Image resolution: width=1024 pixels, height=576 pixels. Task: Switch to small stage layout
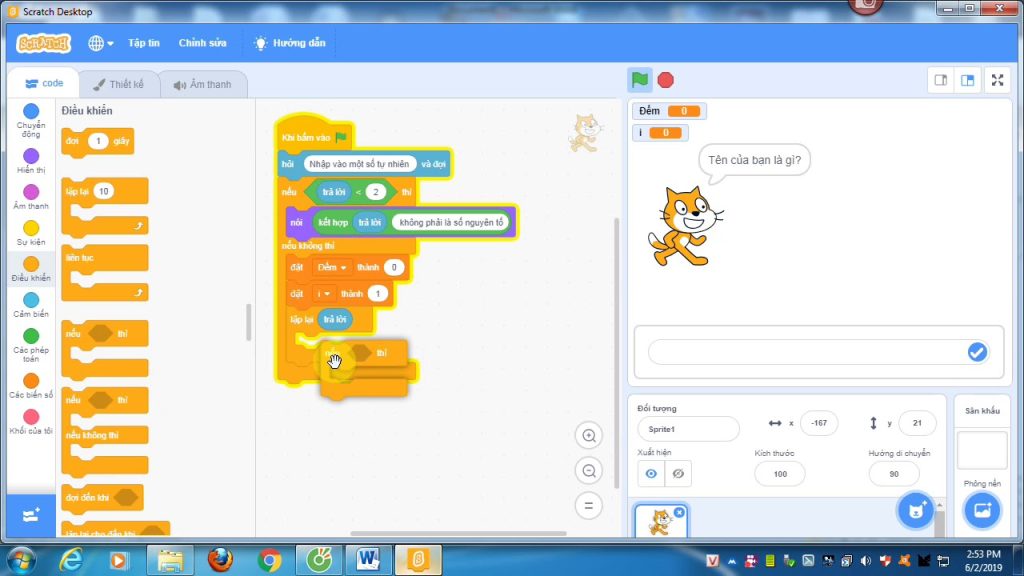tap(941, 80)
